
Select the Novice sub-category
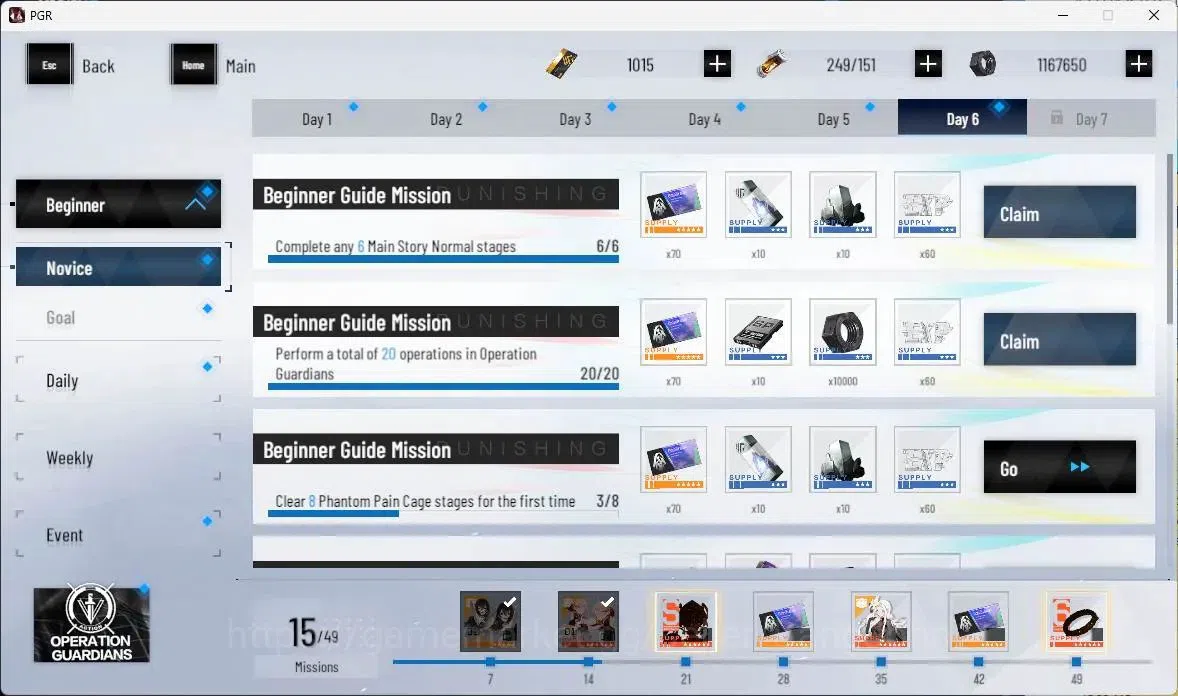118,267
